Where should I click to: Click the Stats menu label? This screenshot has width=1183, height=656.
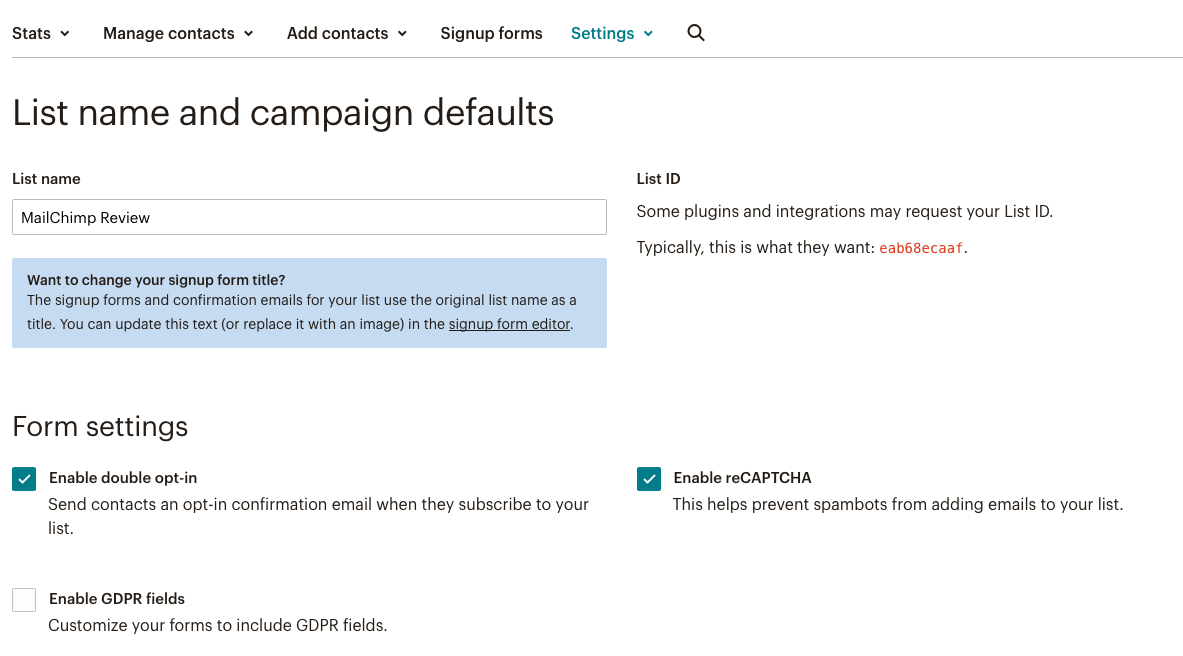[x=31, y=33]
